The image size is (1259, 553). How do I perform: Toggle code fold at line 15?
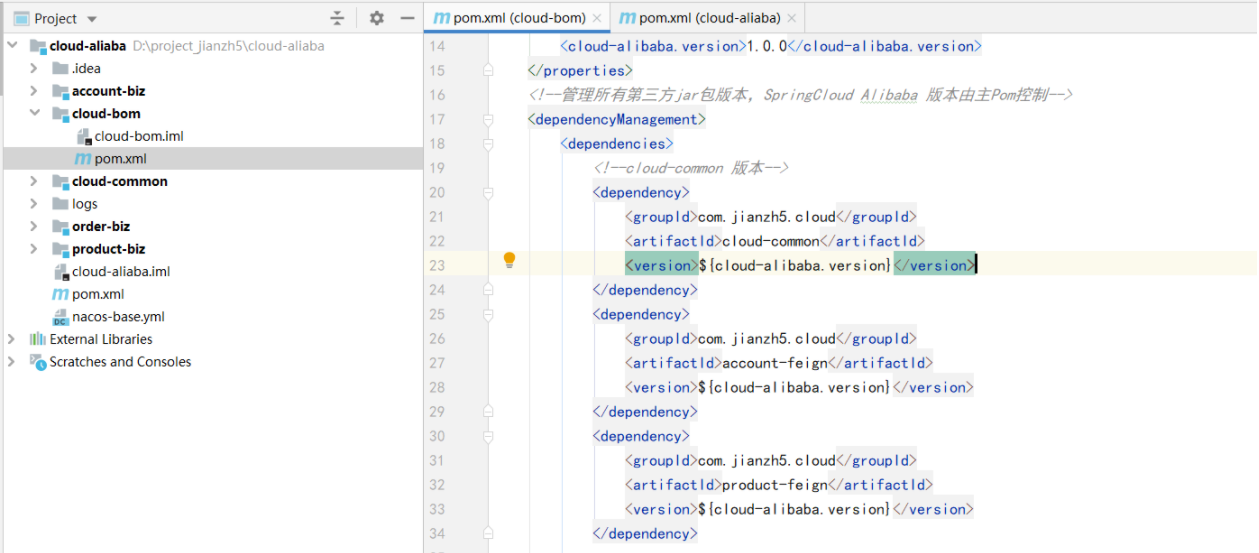[488, 70]
